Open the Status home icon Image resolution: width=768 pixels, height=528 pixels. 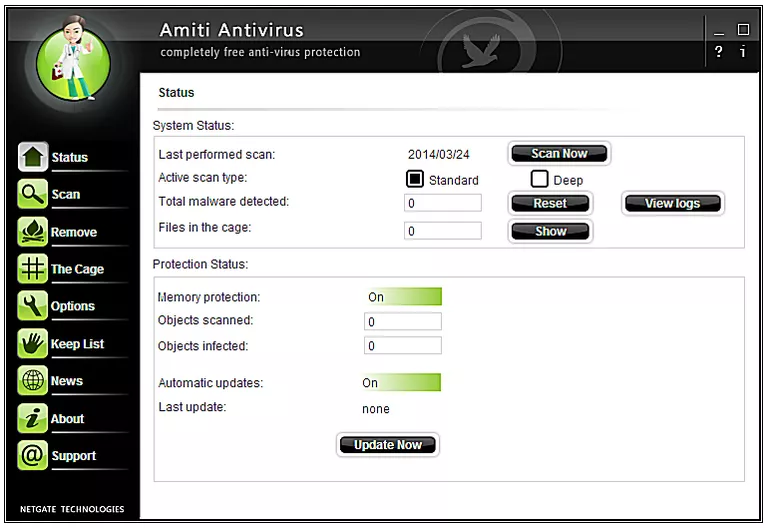click(x=33, y=157)
